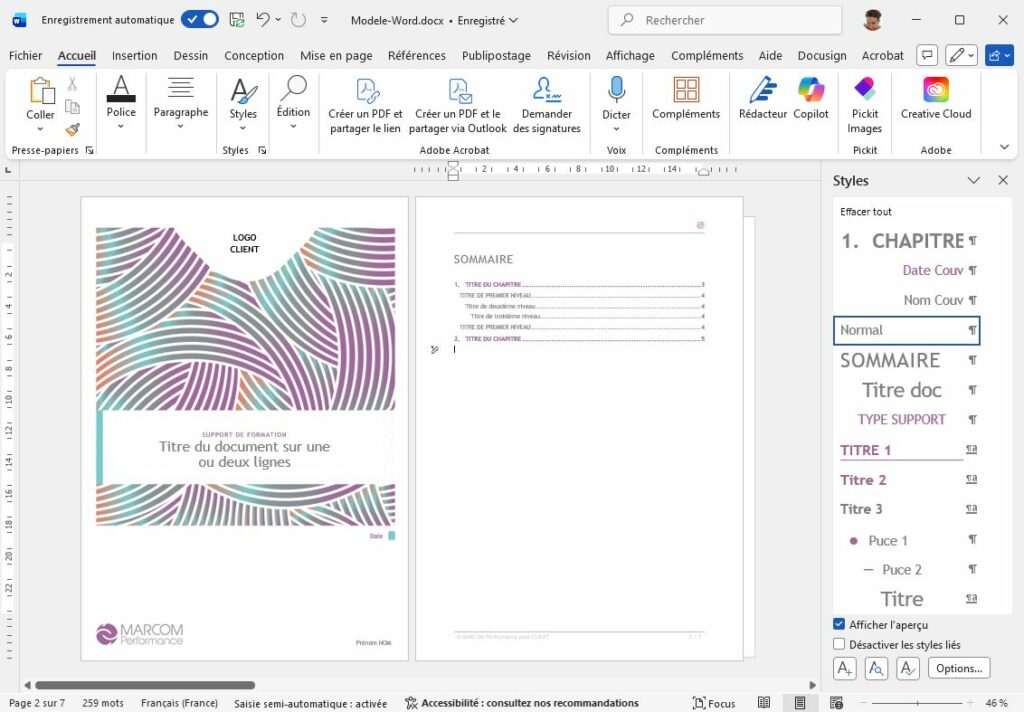
Task: Open the Rédacteur tool
Action: [762, 103]
